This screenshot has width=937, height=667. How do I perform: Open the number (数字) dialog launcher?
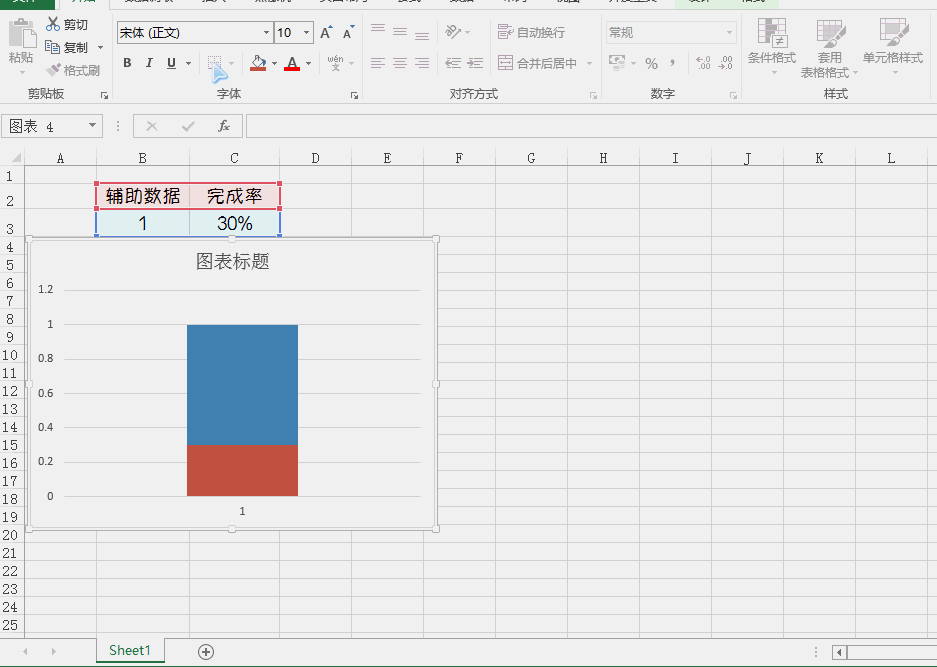(733, 95)
